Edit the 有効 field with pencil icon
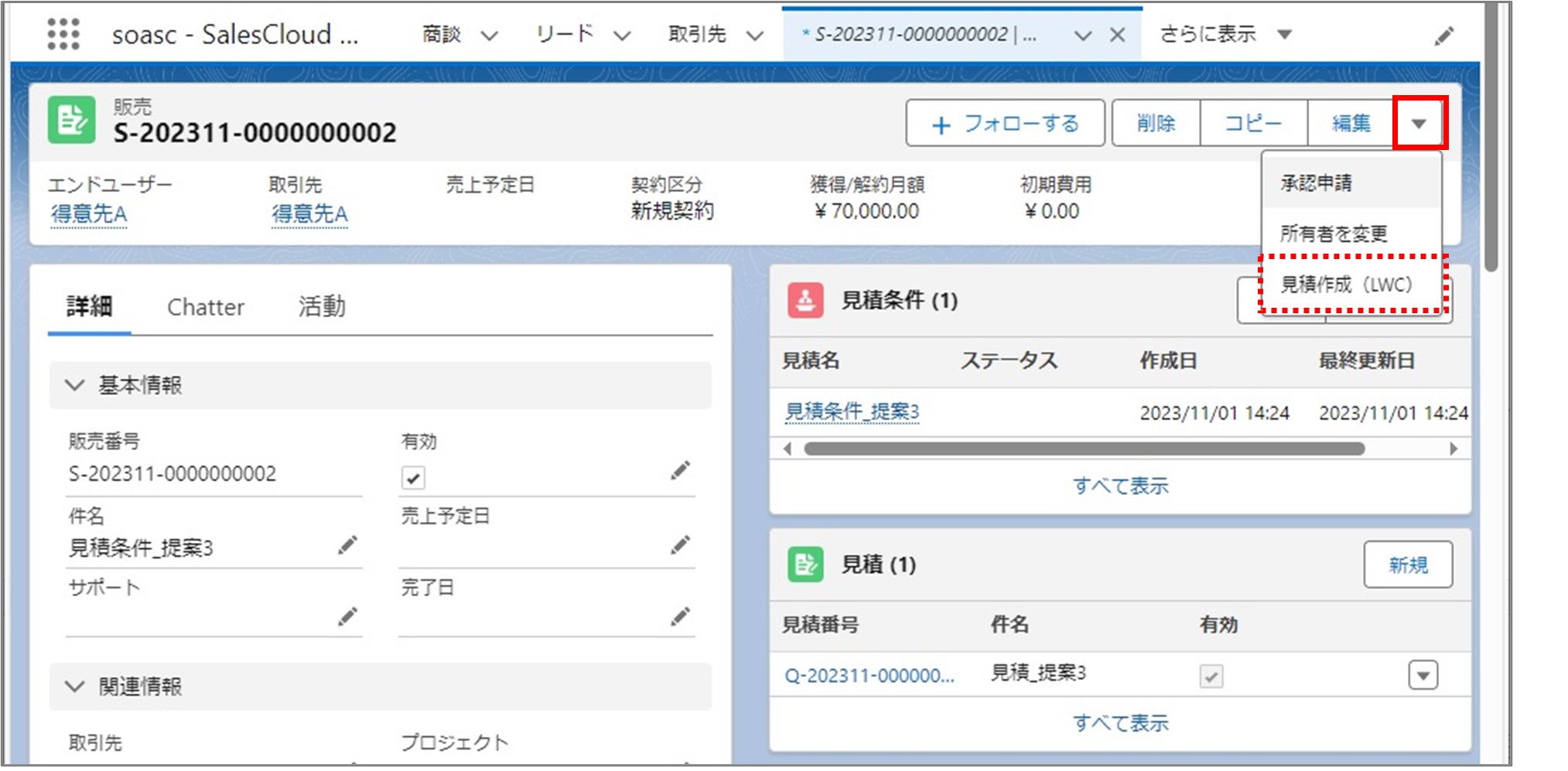 680,471
